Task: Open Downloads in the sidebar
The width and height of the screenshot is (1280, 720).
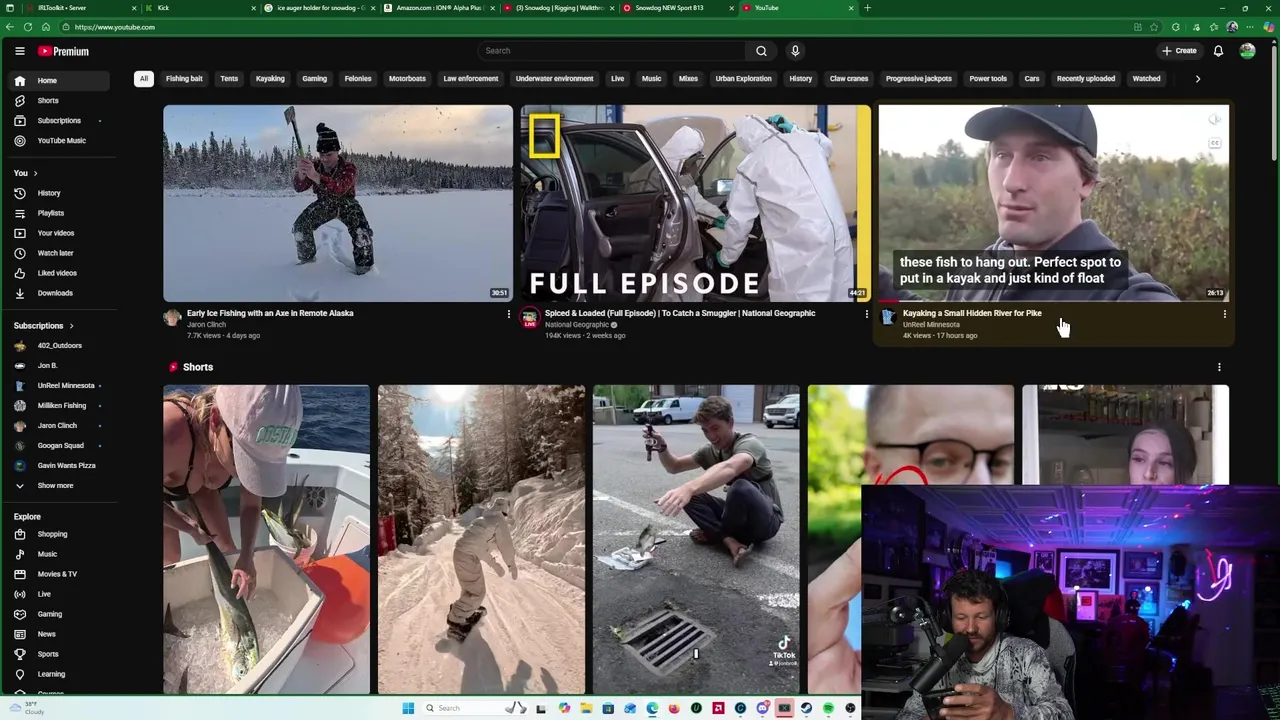Action: [x=60, y=293]
